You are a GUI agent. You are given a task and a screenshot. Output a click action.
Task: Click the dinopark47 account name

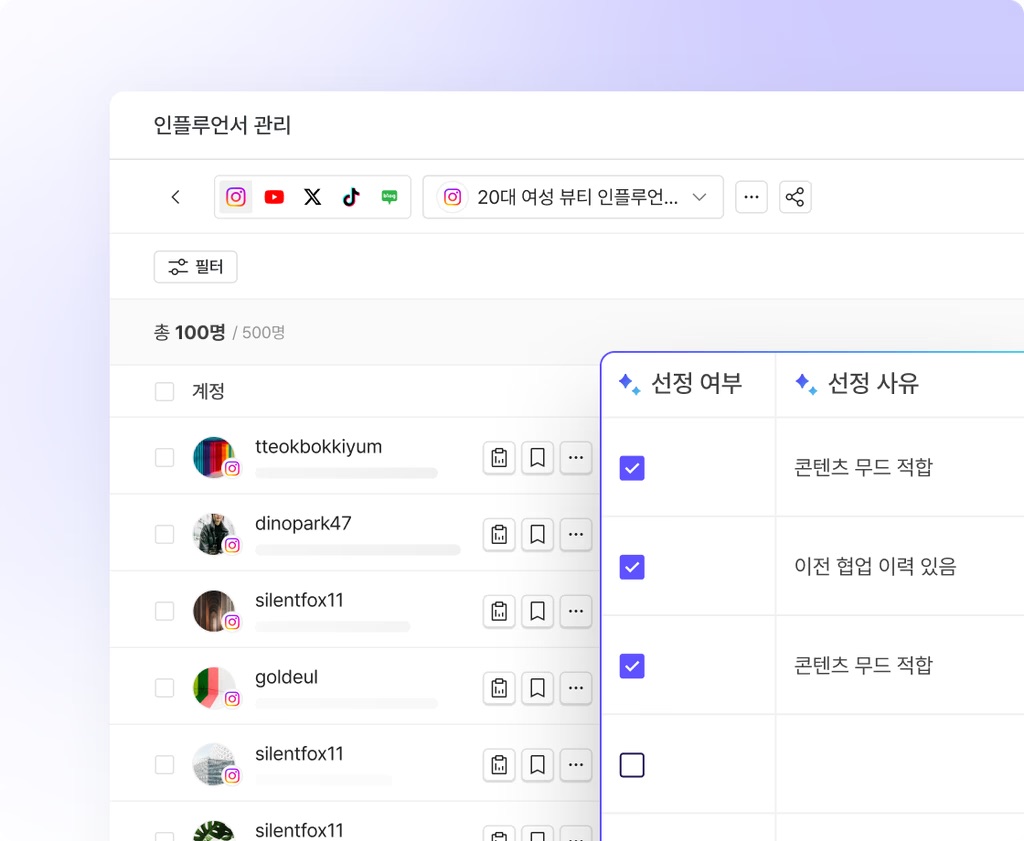tap(303, 524)
